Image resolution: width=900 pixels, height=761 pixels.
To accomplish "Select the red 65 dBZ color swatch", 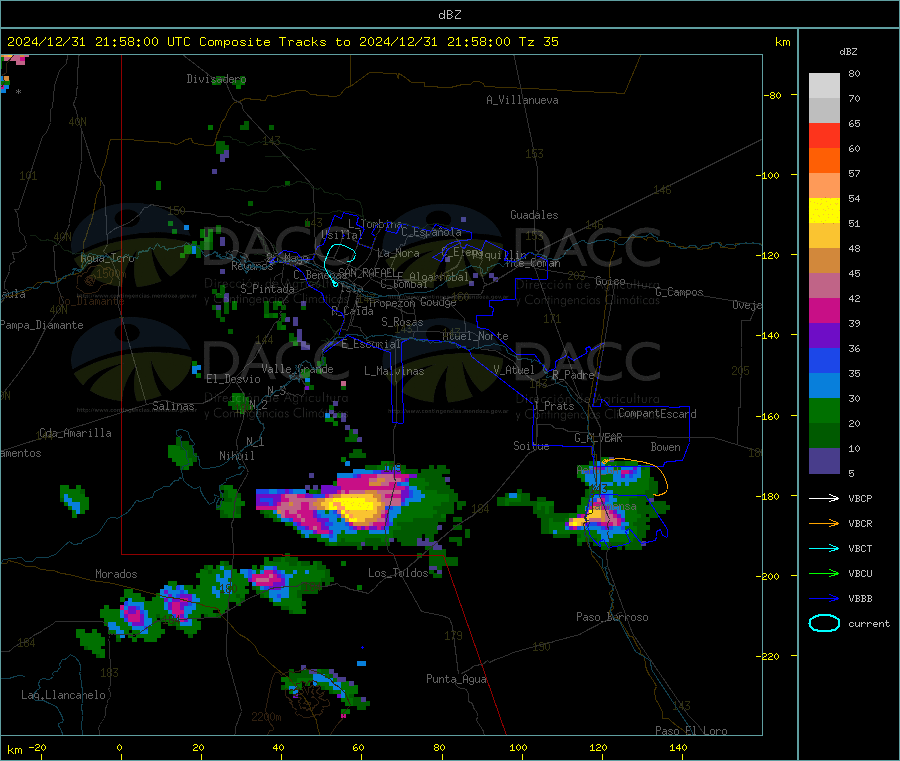I will pyautogui.click(x=824, y=135).
